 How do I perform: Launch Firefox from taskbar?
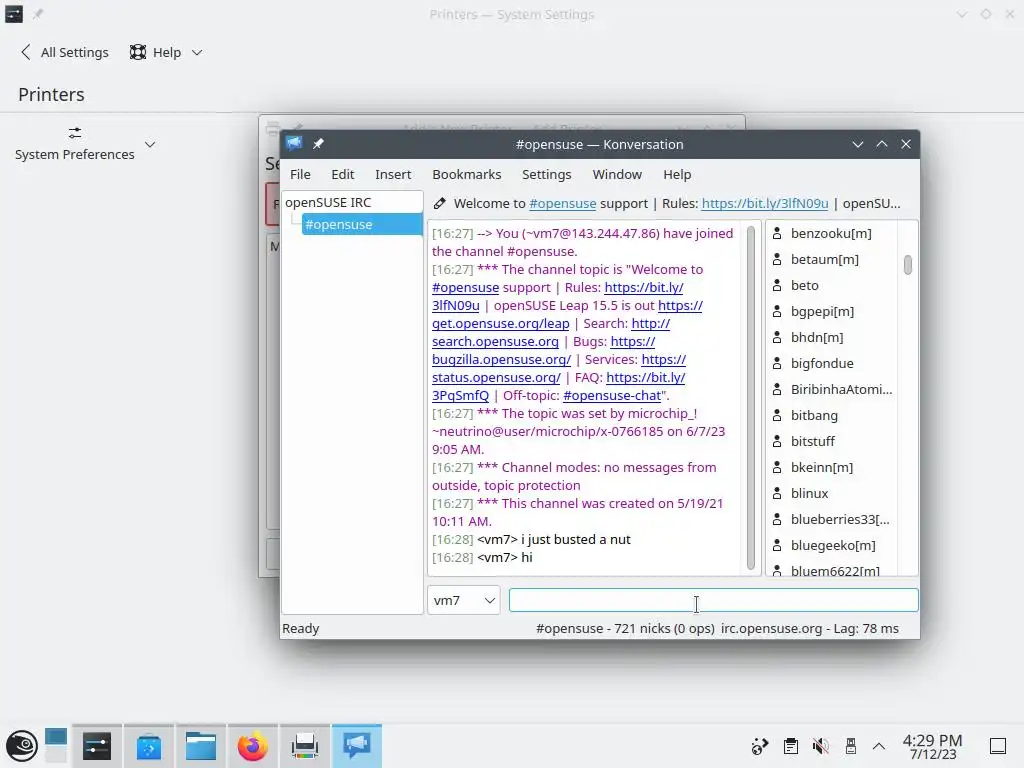pyautogui.click(x=253, y=746)
